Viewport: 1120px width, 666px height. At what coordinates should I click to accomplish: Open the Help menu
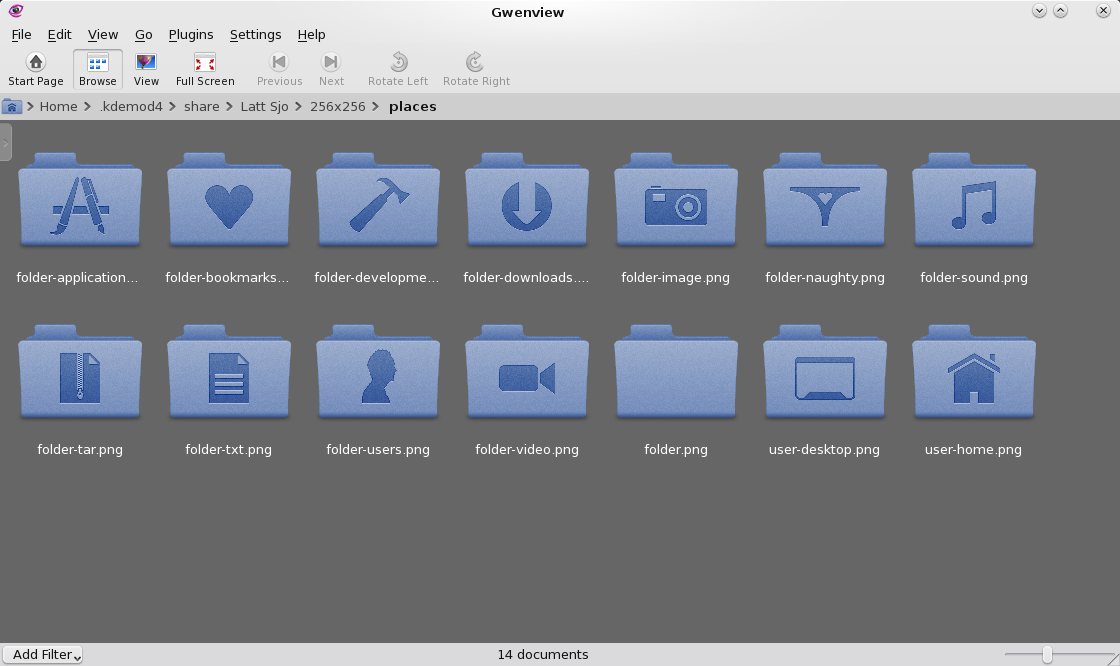tap(311, 34)
